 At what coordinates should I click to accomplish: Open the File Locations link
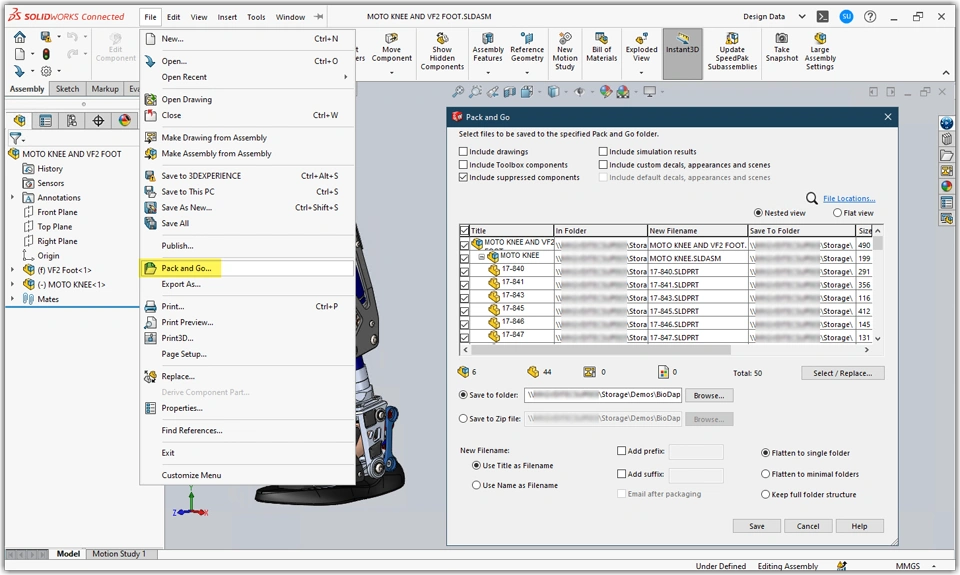click(848, 199)
